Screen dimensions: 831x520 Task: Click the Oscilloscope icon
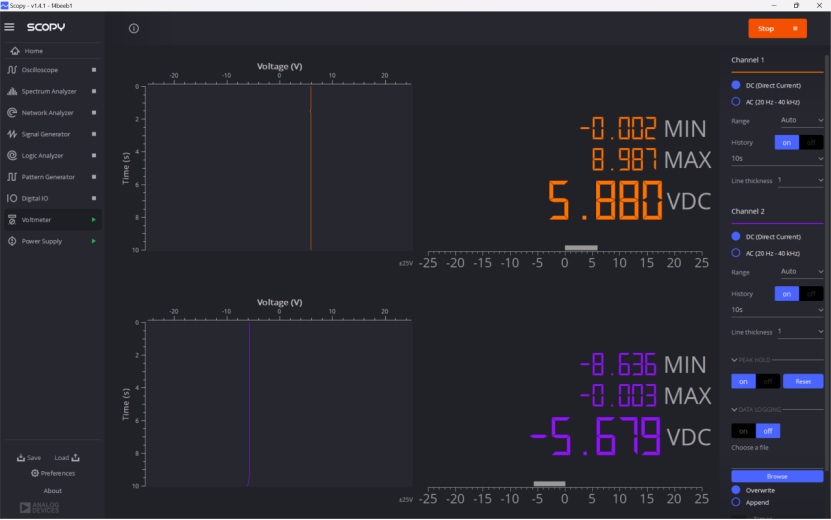click(x=12, y=70)
